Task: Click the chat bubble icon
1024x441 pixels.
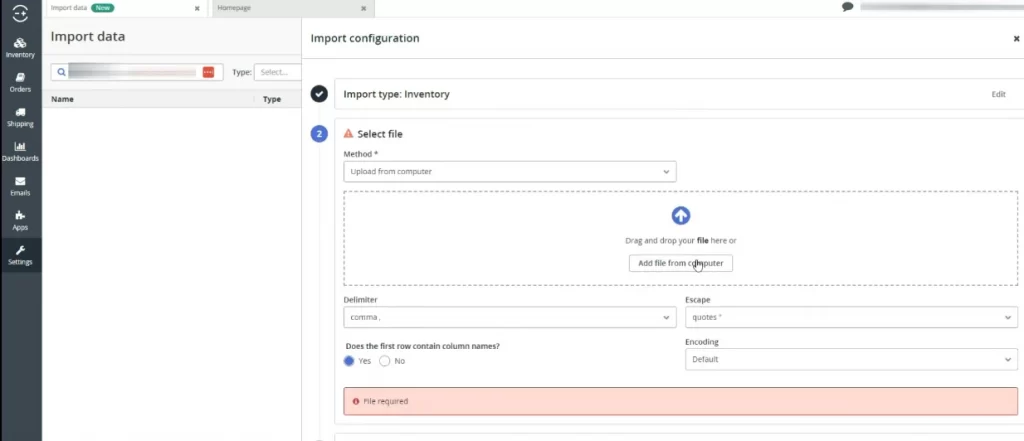Action: point(848,7)
